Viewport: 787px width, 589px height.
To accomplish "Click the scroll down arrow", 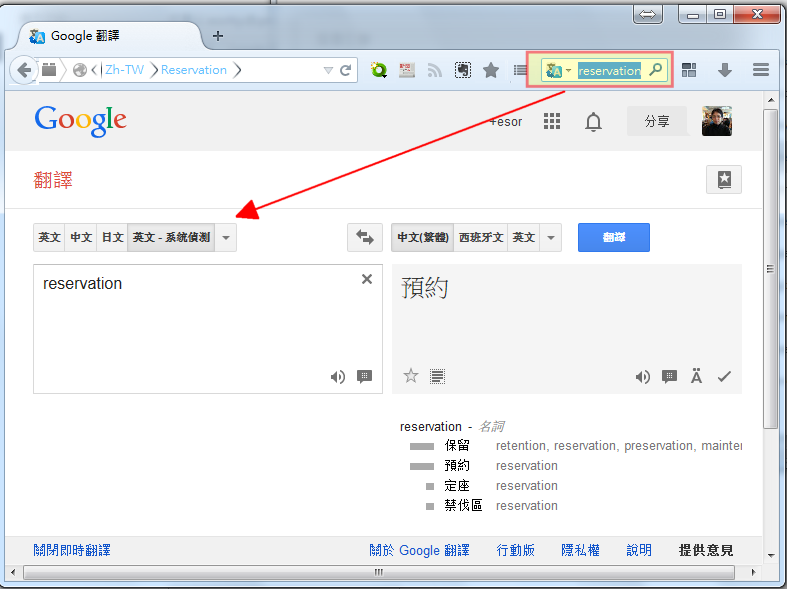I will (x=771, y=555).
